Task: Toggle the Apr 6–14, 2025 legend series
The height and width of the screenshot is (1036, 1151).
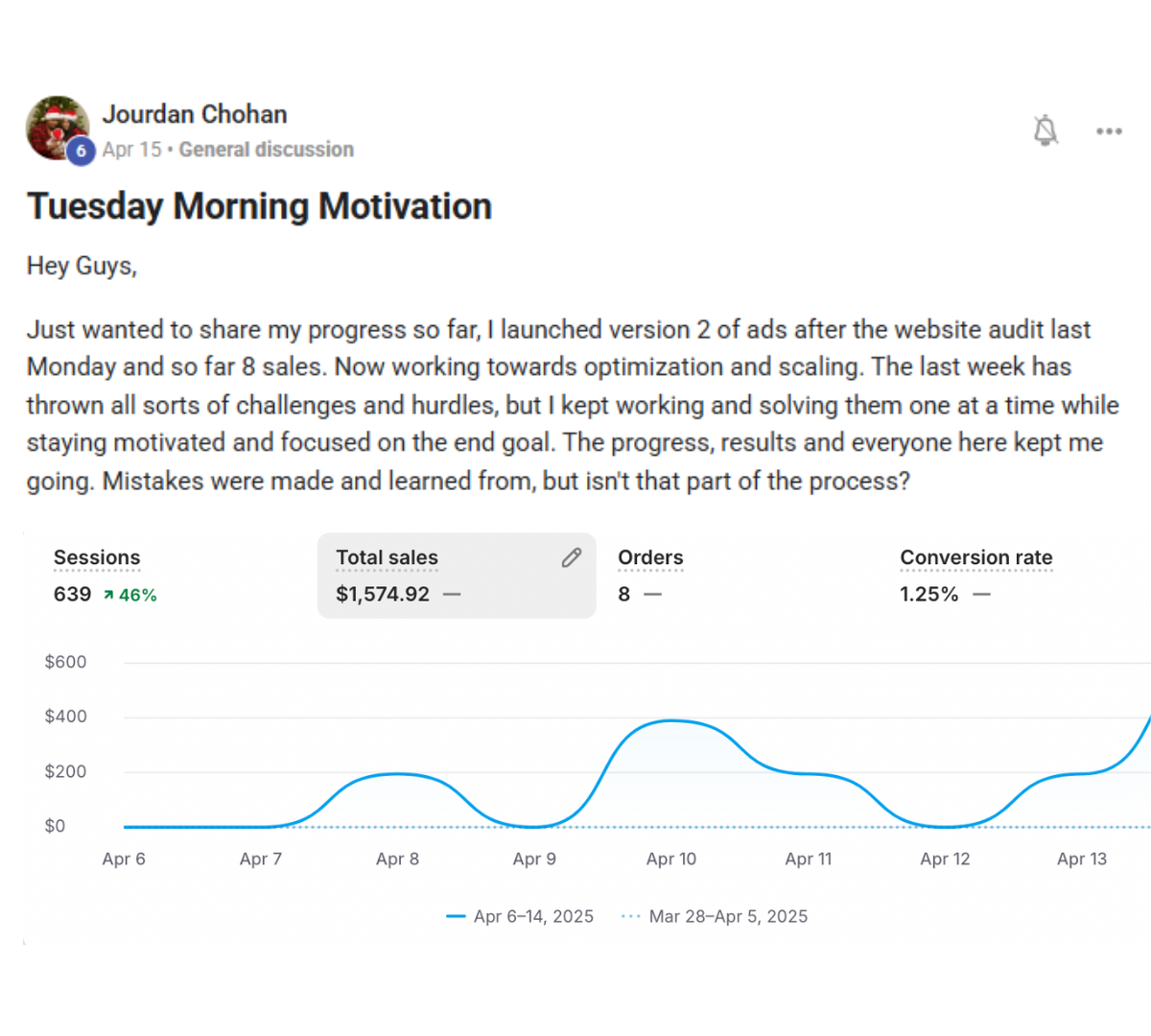Action: (520, 916)
